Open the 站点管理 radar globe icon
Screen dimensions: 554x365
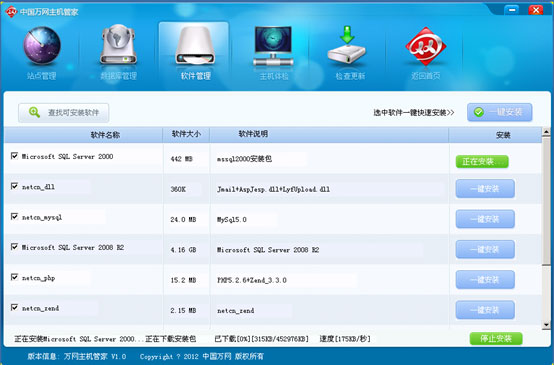(x=42, y=46)
